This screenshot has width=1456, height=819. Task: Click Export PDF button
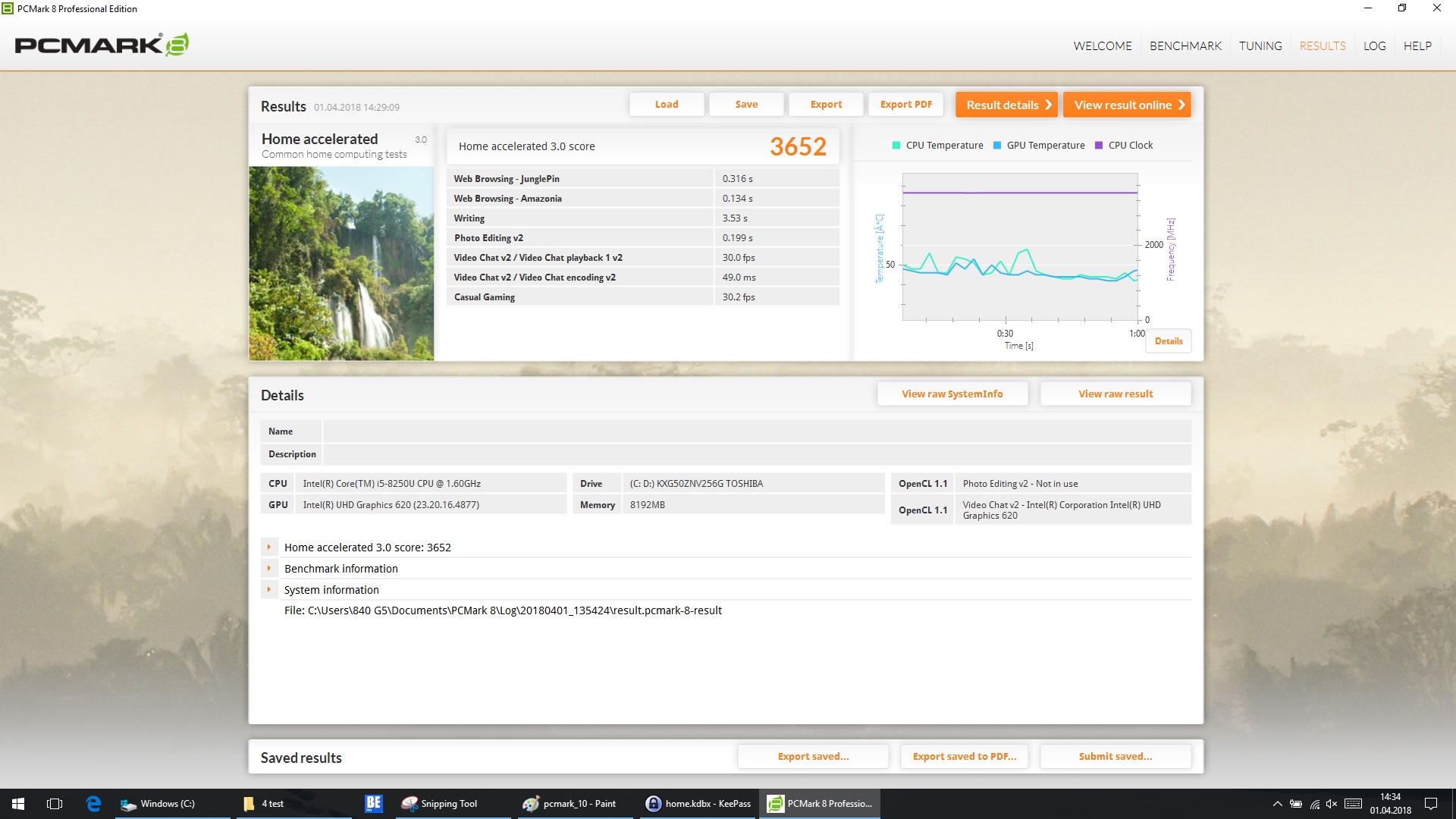[905, 105]
